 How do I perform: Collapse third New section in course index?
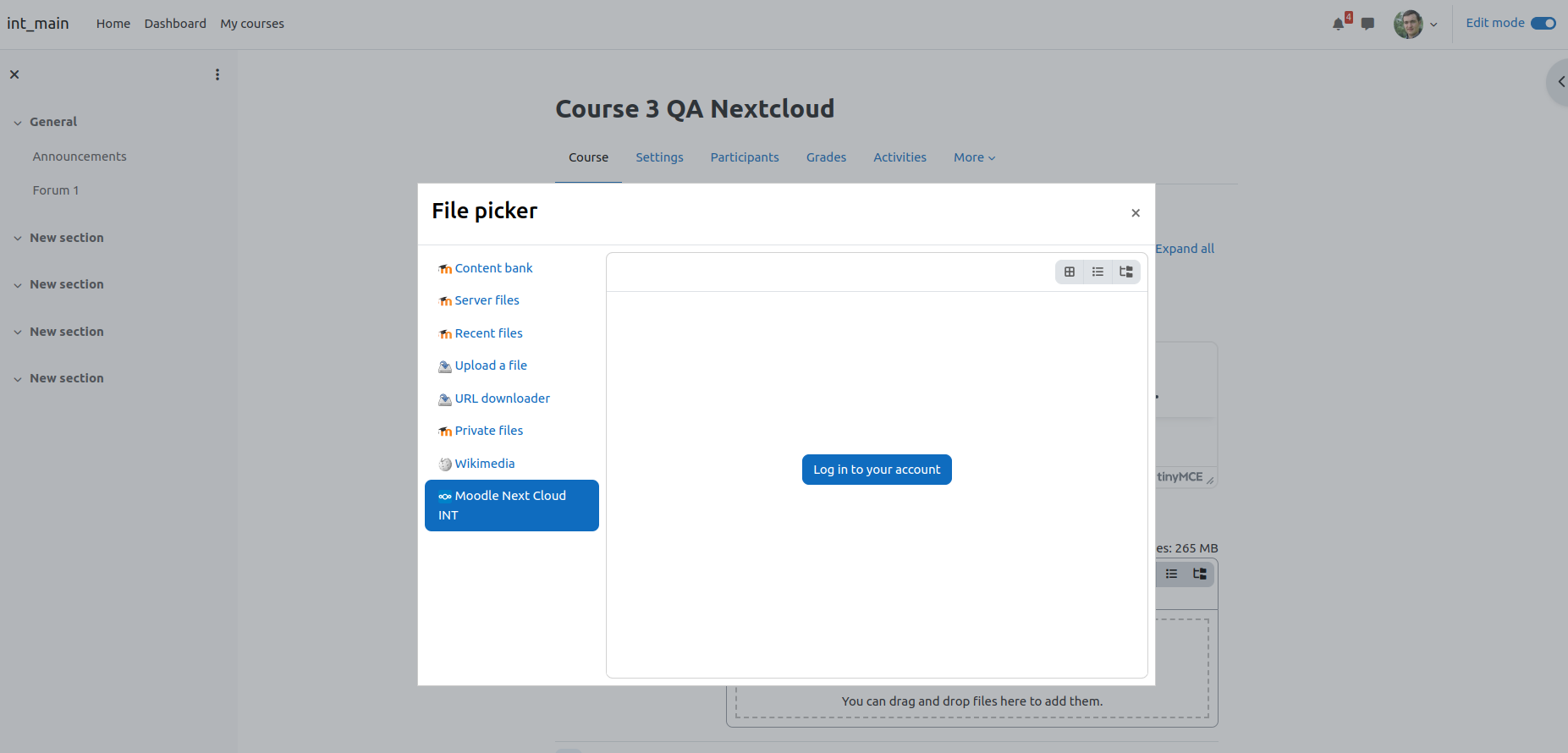(18, 333)
